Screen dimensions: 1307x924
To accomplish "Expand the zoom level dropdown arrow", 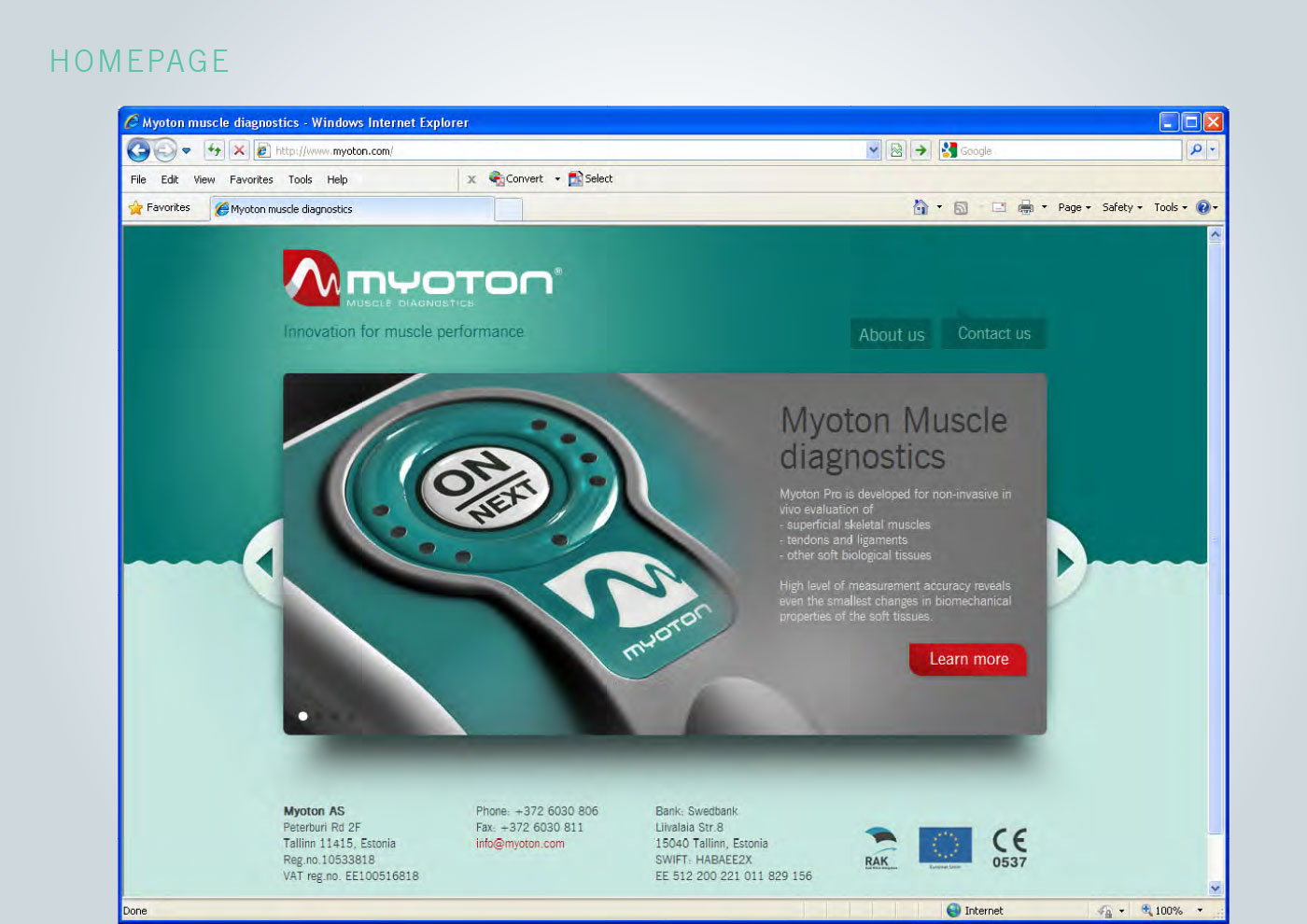I will pos(1200,911).
